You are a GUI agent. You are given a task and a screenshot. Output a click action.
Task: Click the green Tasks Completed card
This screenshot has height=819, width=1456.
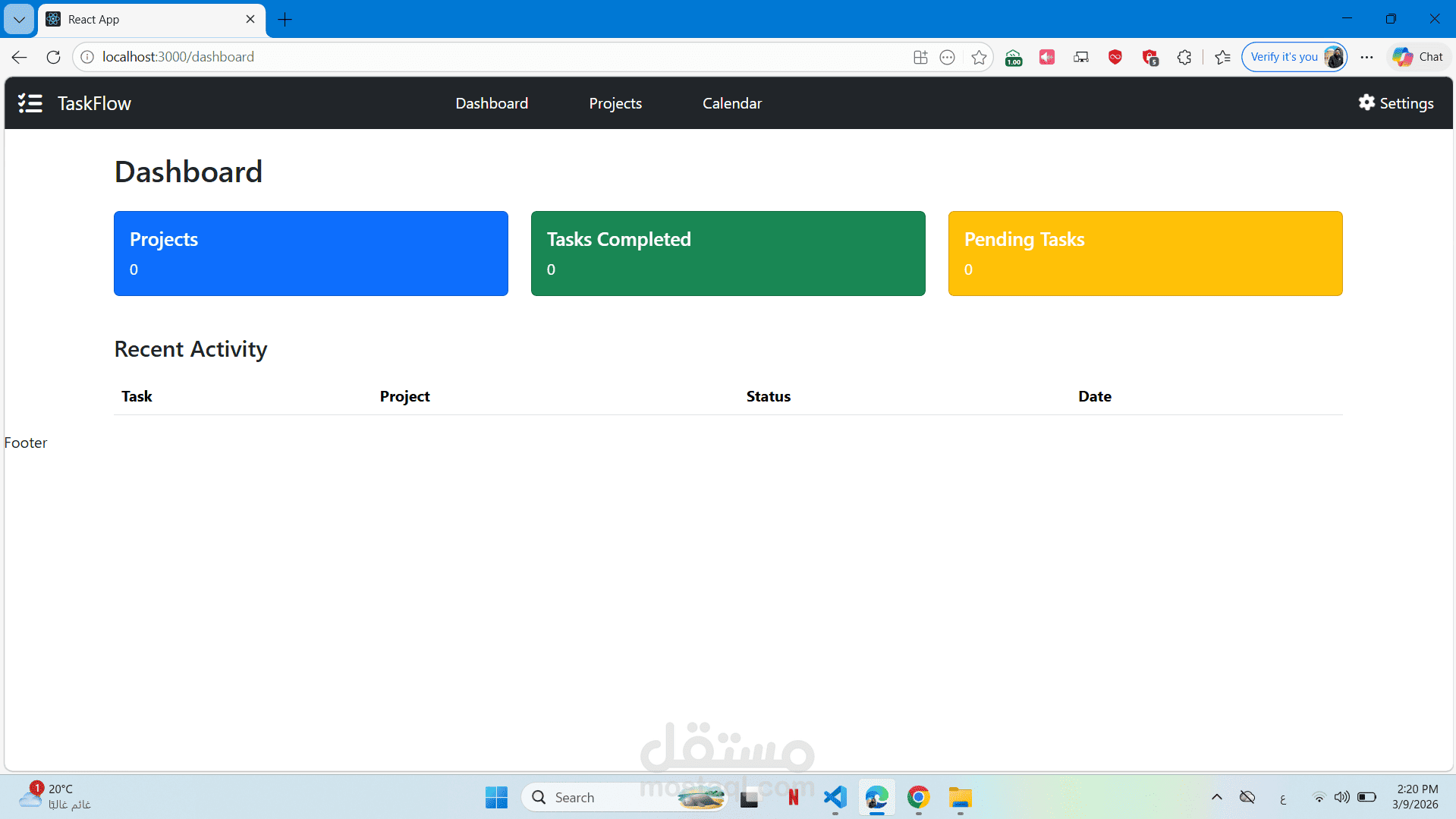pyautogui.click(x=728, y=254)
